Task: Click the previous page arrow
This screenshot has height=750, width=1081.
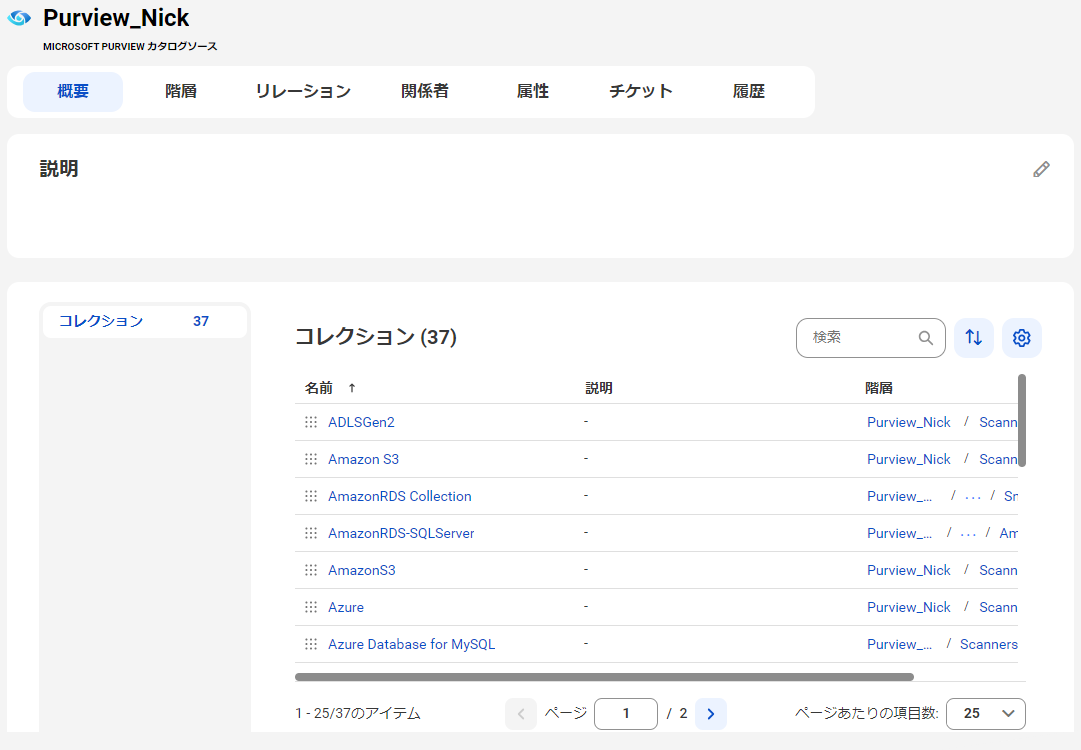Action: pos(521,713)
